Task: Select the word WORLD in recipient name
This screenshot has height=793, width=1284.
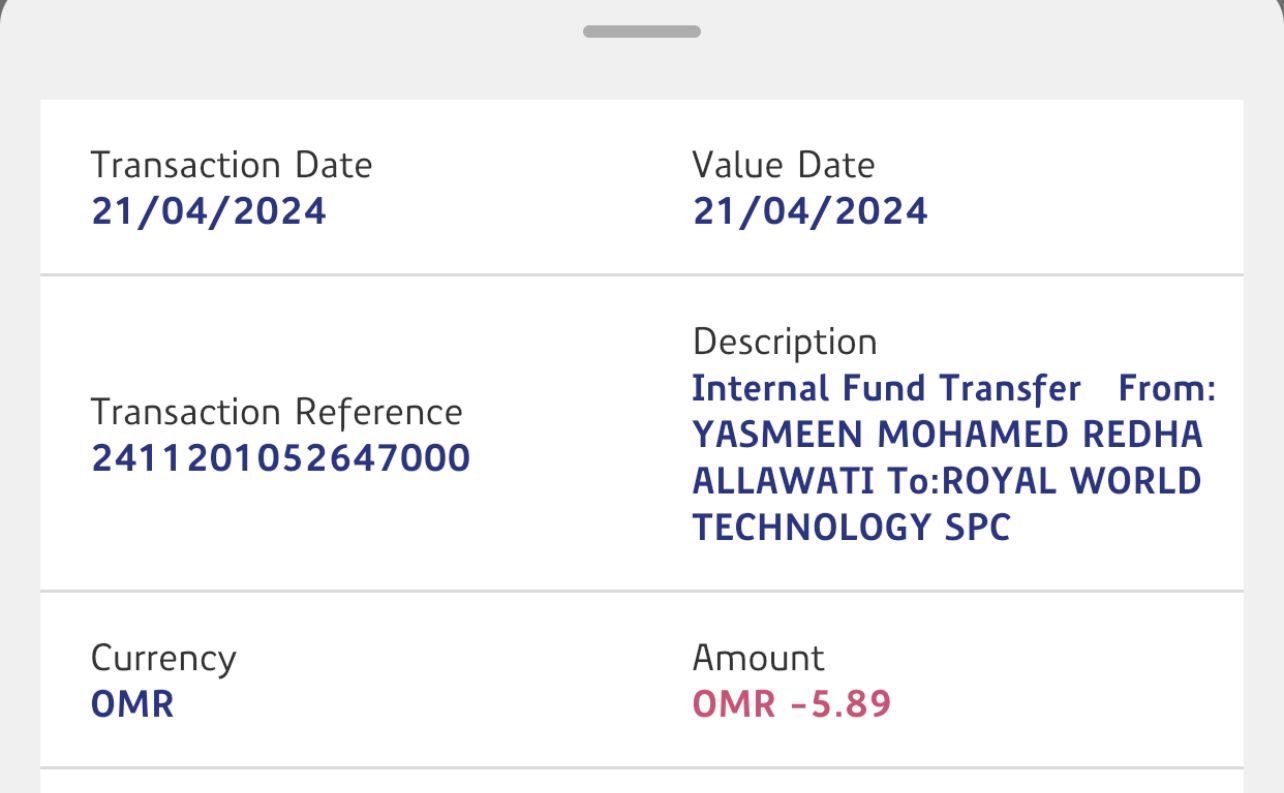Action: (x=1135, y=481)
